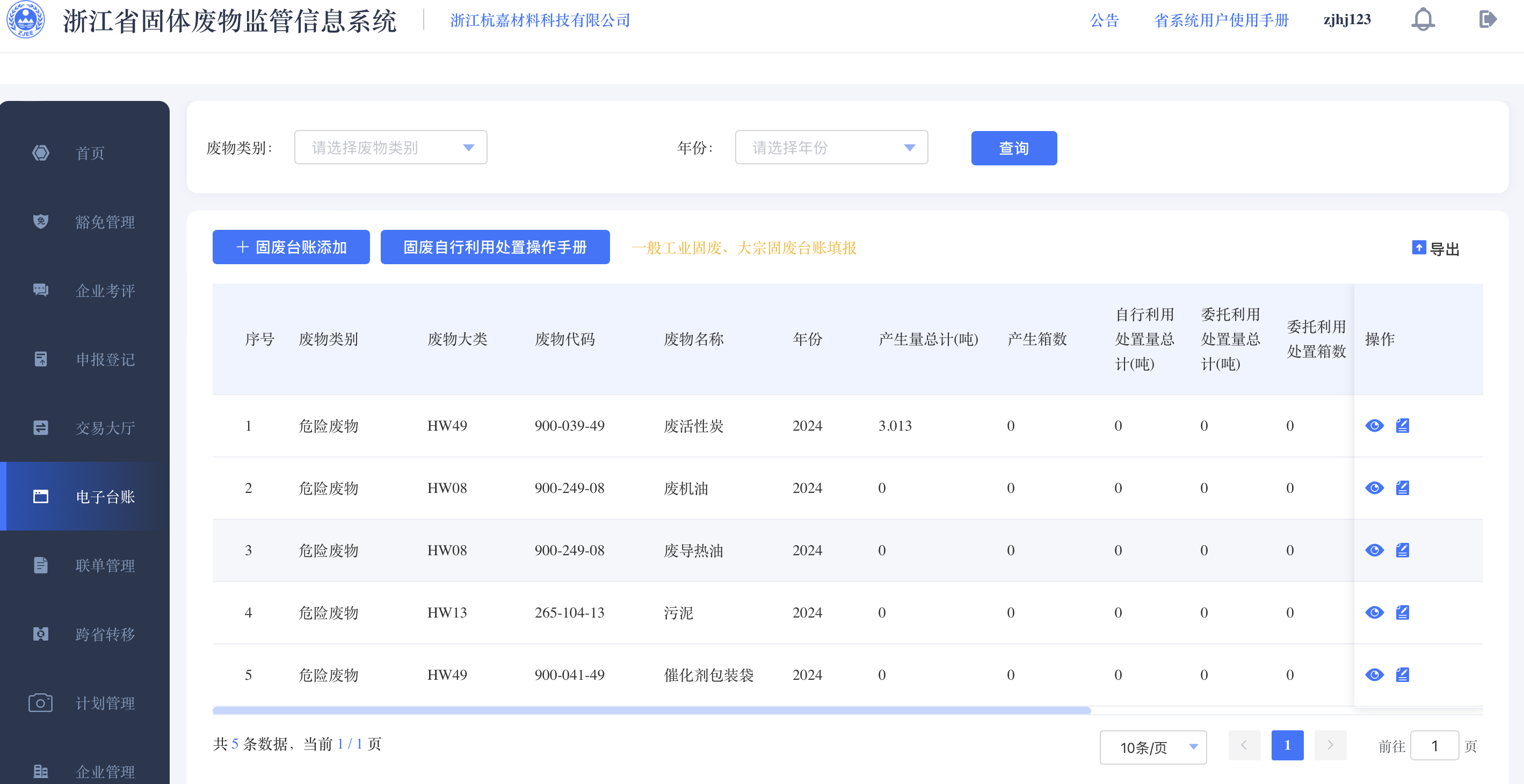Open 省系统用户使用手册 link

pos(1221,20)
